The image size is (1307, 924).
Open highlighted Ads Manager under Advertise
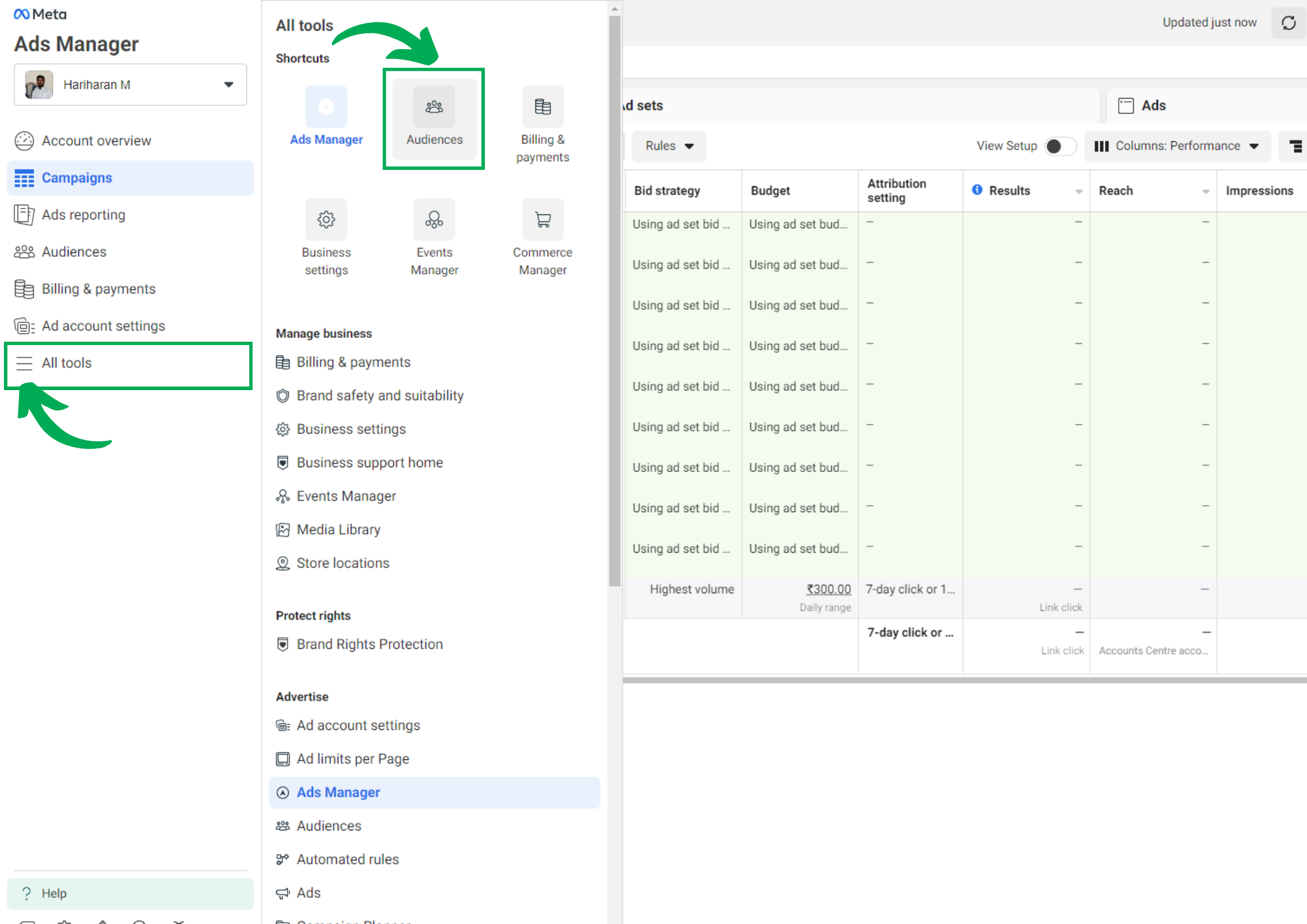tap(434, 792)
